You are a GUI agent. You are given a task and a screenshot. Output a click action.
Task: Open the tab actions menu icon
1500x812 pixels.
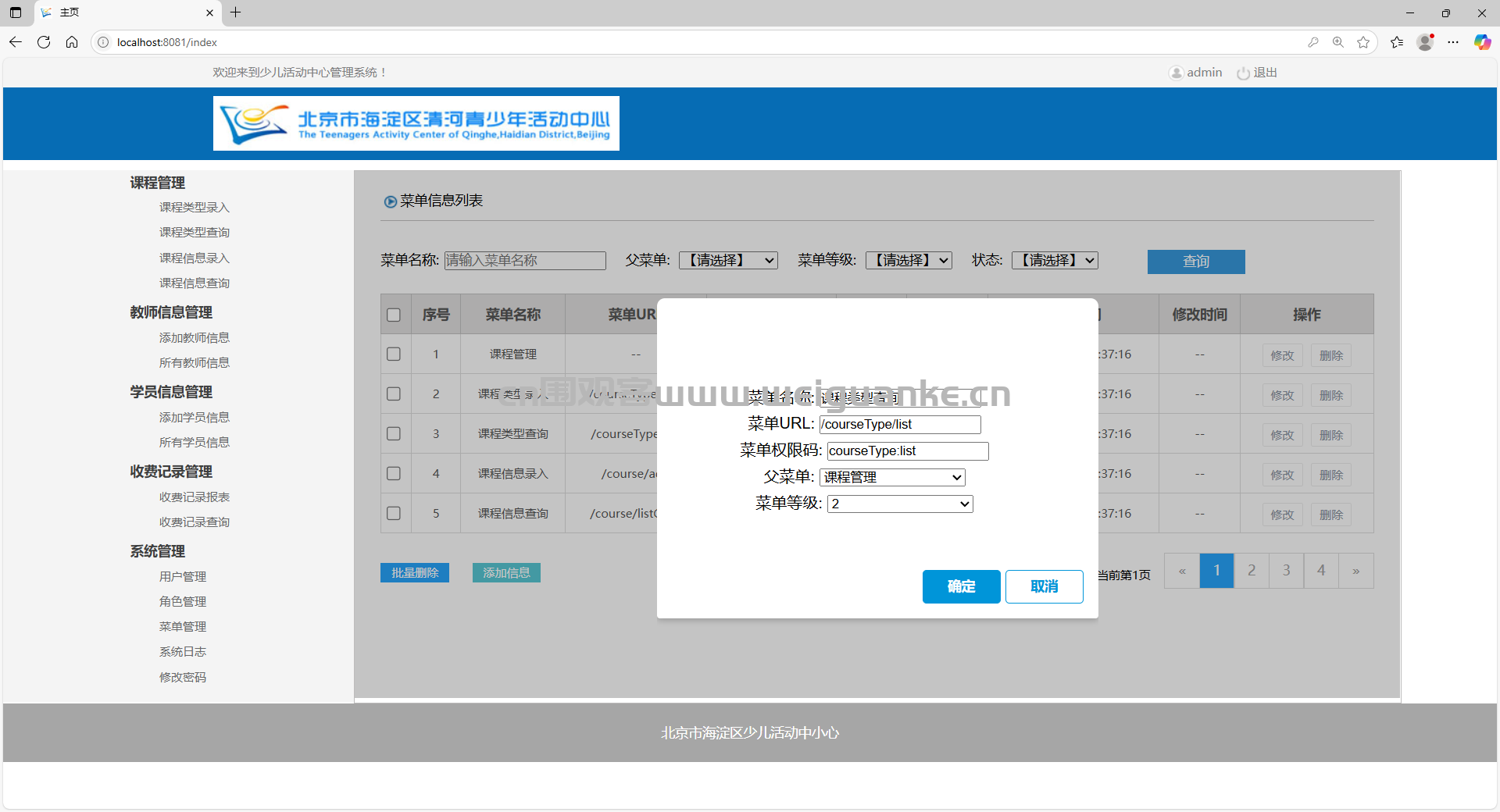pos(16,12)
